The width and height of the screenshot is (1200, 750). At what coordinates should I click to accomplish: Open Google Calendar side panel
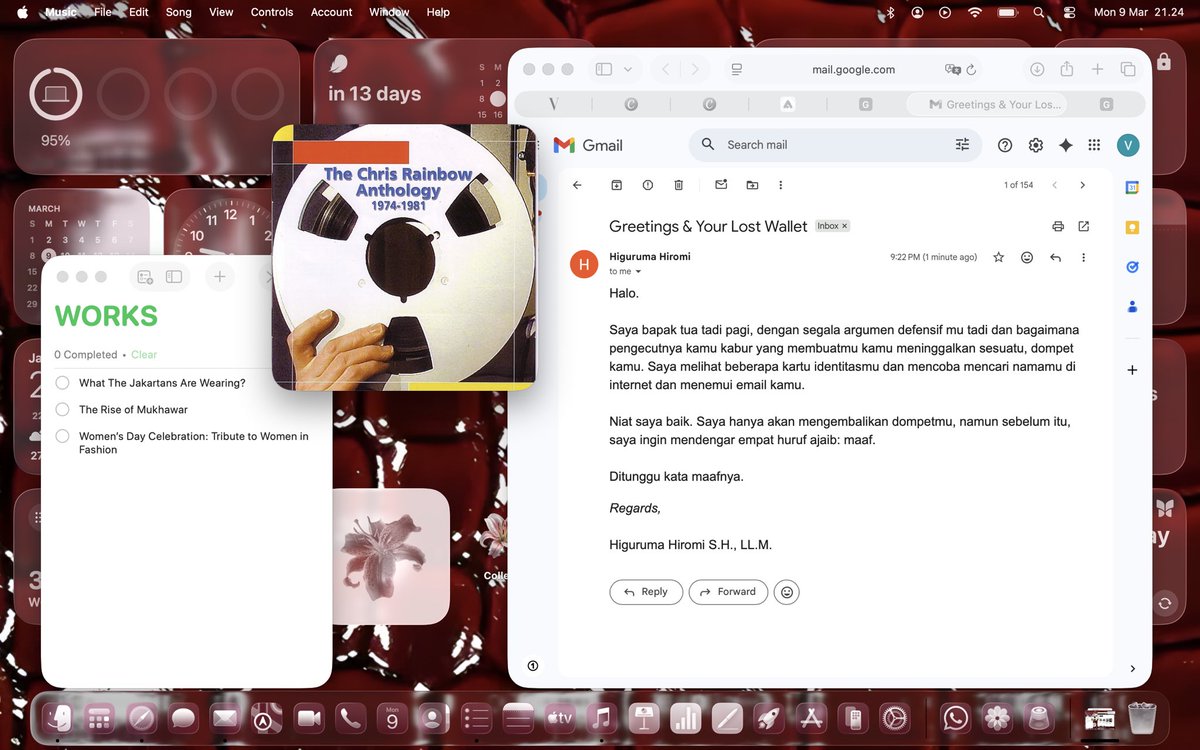pos(1132,188)
